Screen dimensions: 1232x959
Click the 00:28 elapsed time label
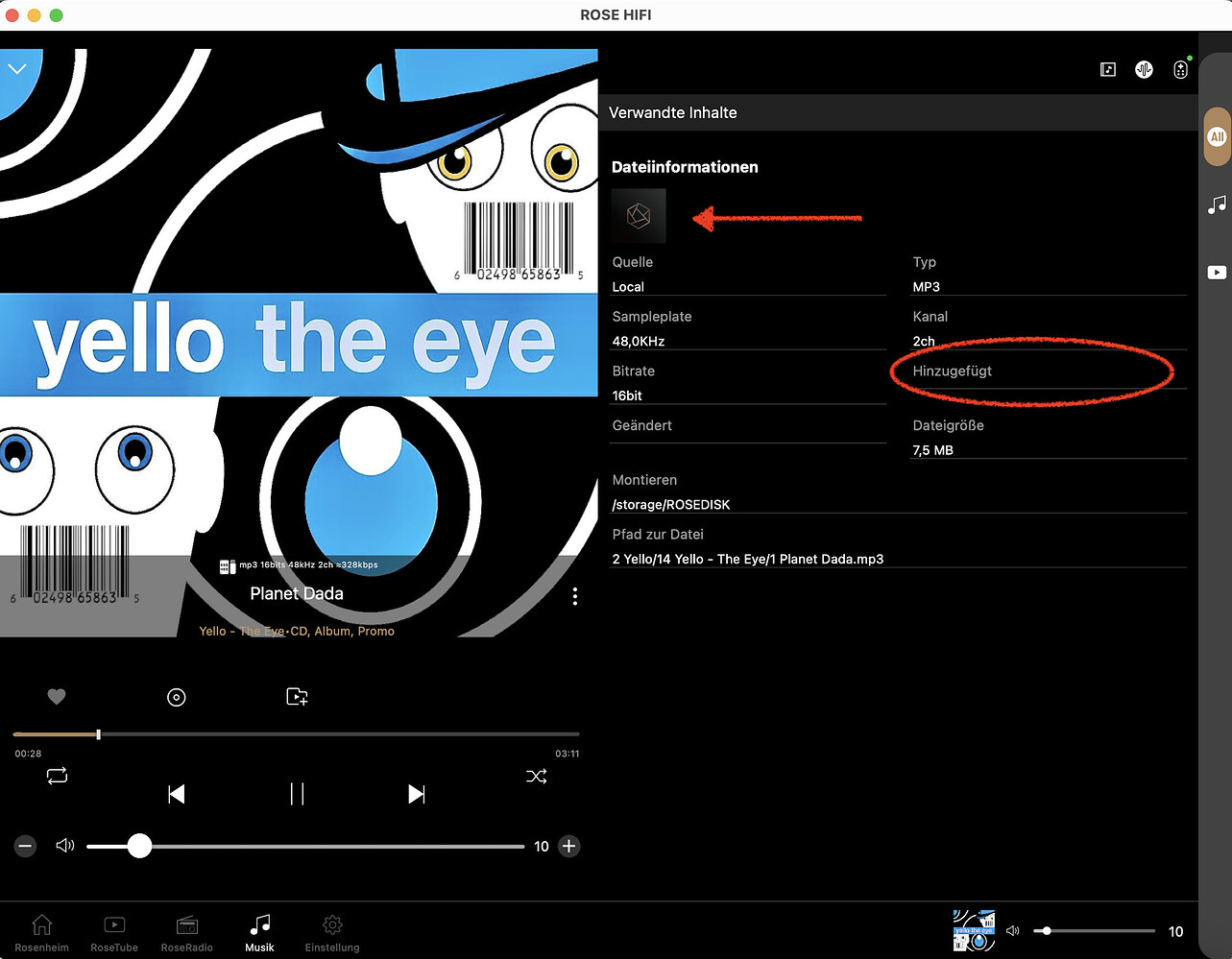click(x=28, y=754)
